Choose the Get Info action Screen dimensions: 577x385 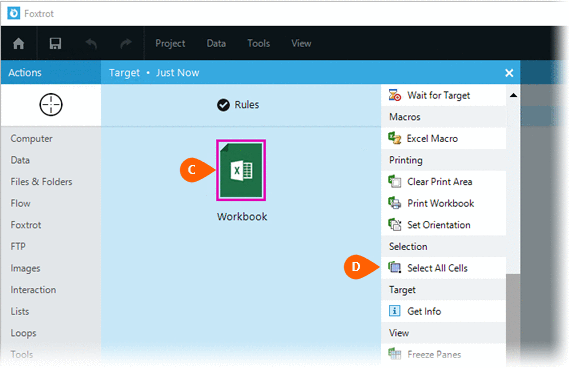coord(443,311)
